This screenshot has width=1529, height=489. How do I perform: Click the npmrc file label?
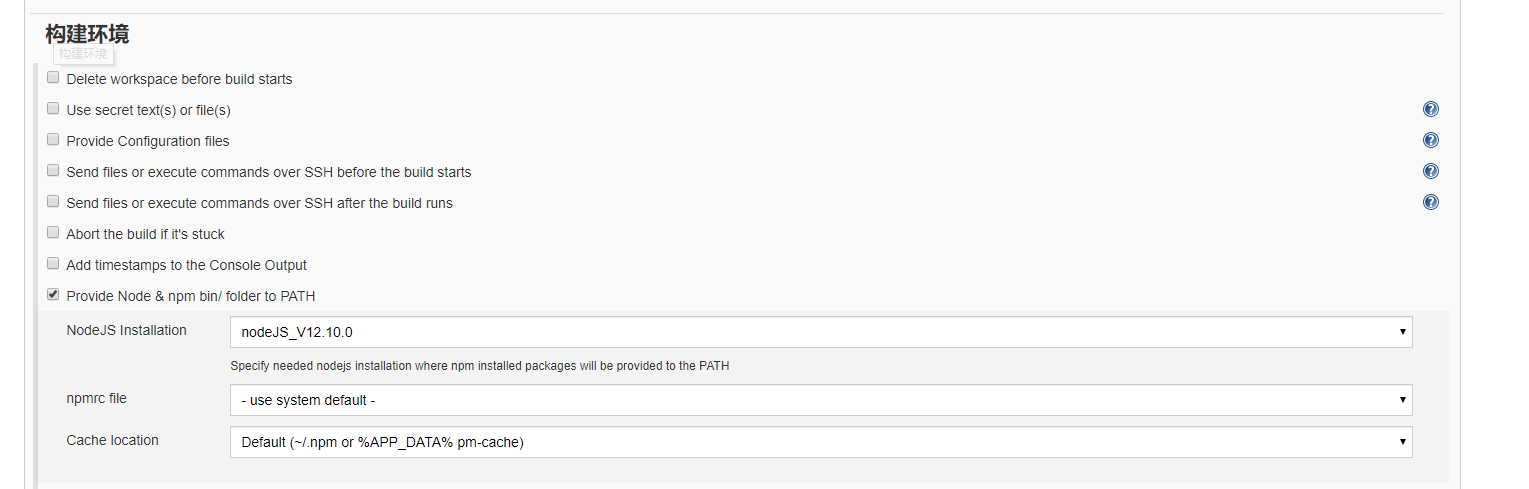click(96, 398)
